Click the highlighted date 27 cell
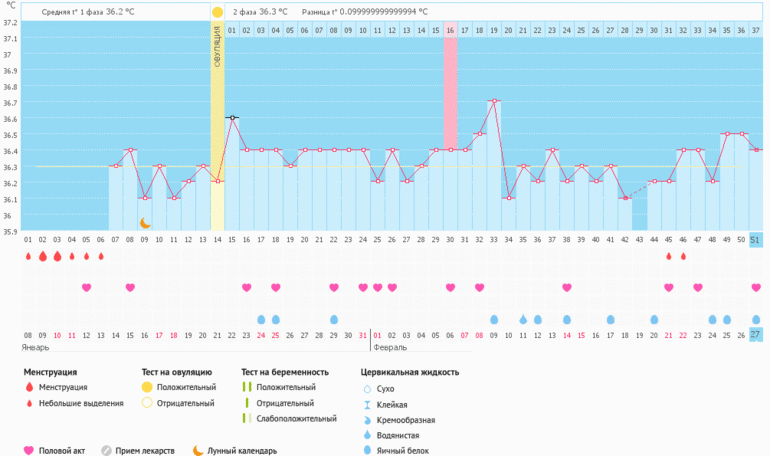 coord(755,334)
